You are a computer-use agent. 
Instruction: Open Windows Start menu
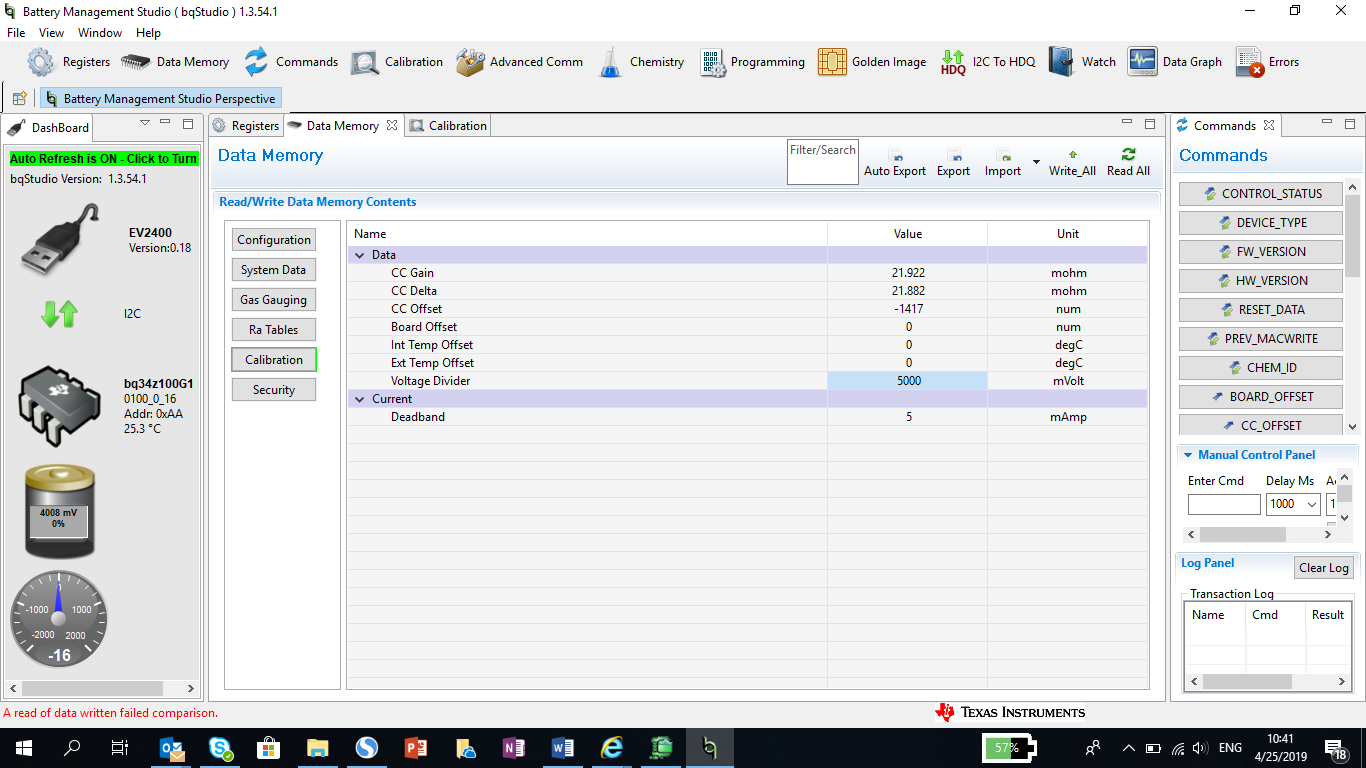click(24, 748)
